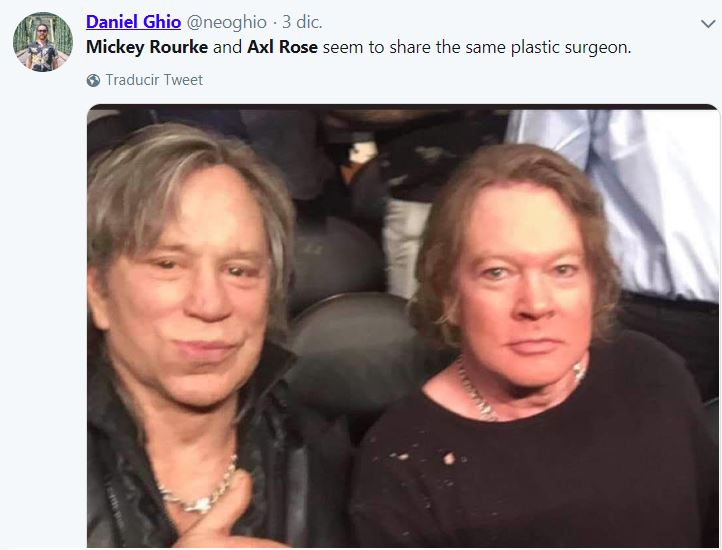Screen dimensions: 722x550
Task: Click the bold Mickey Rourke text
Action: [147, 47]
